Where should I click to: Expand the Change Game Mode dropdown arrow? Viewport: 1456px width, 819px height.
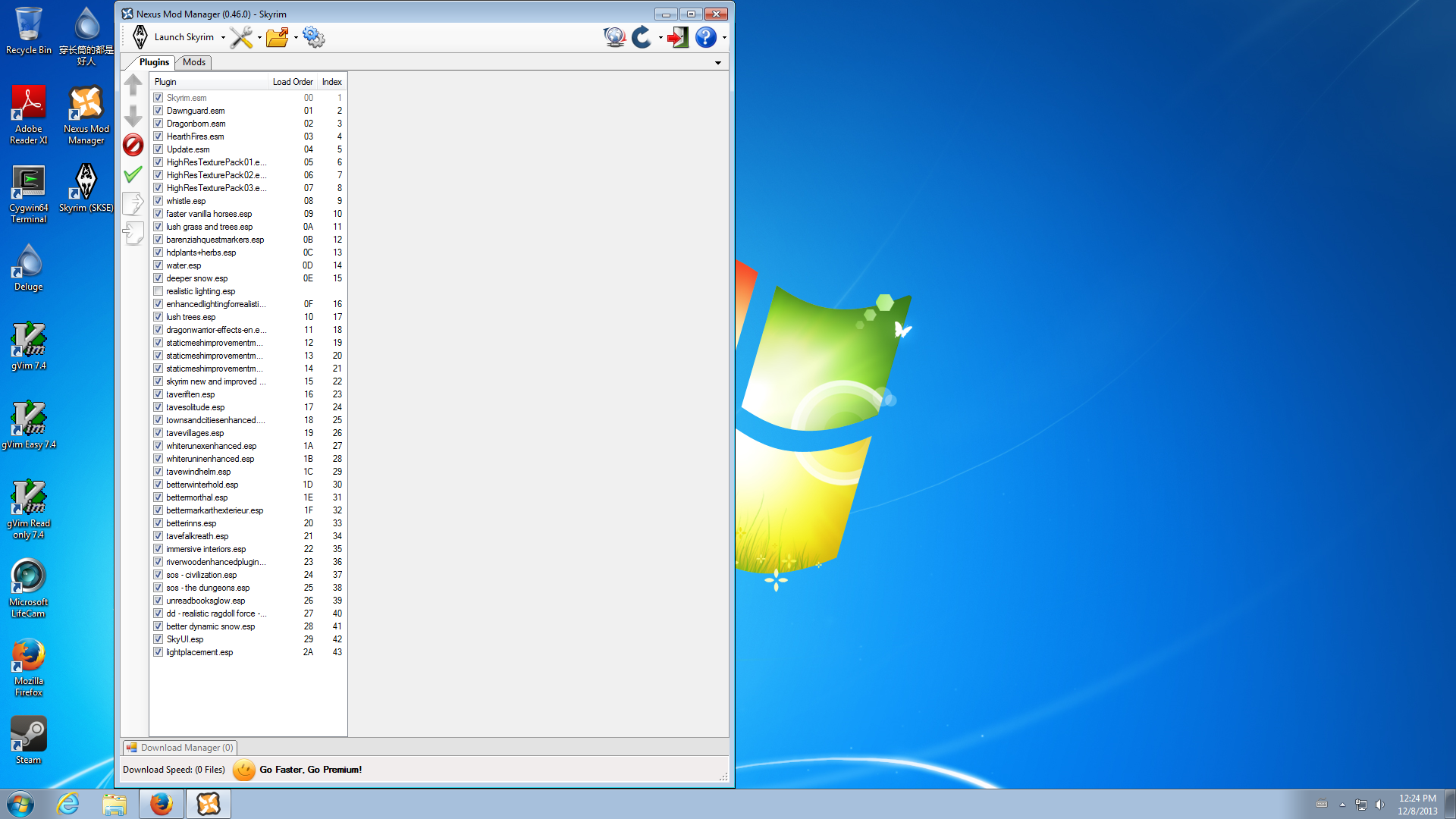(661, 37)
